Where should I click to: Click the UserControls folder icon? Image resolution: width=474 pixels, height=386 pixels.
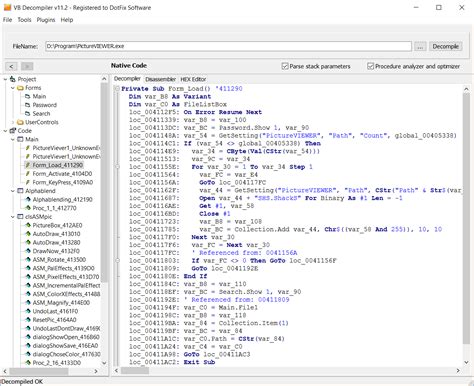tap(20, 122)
